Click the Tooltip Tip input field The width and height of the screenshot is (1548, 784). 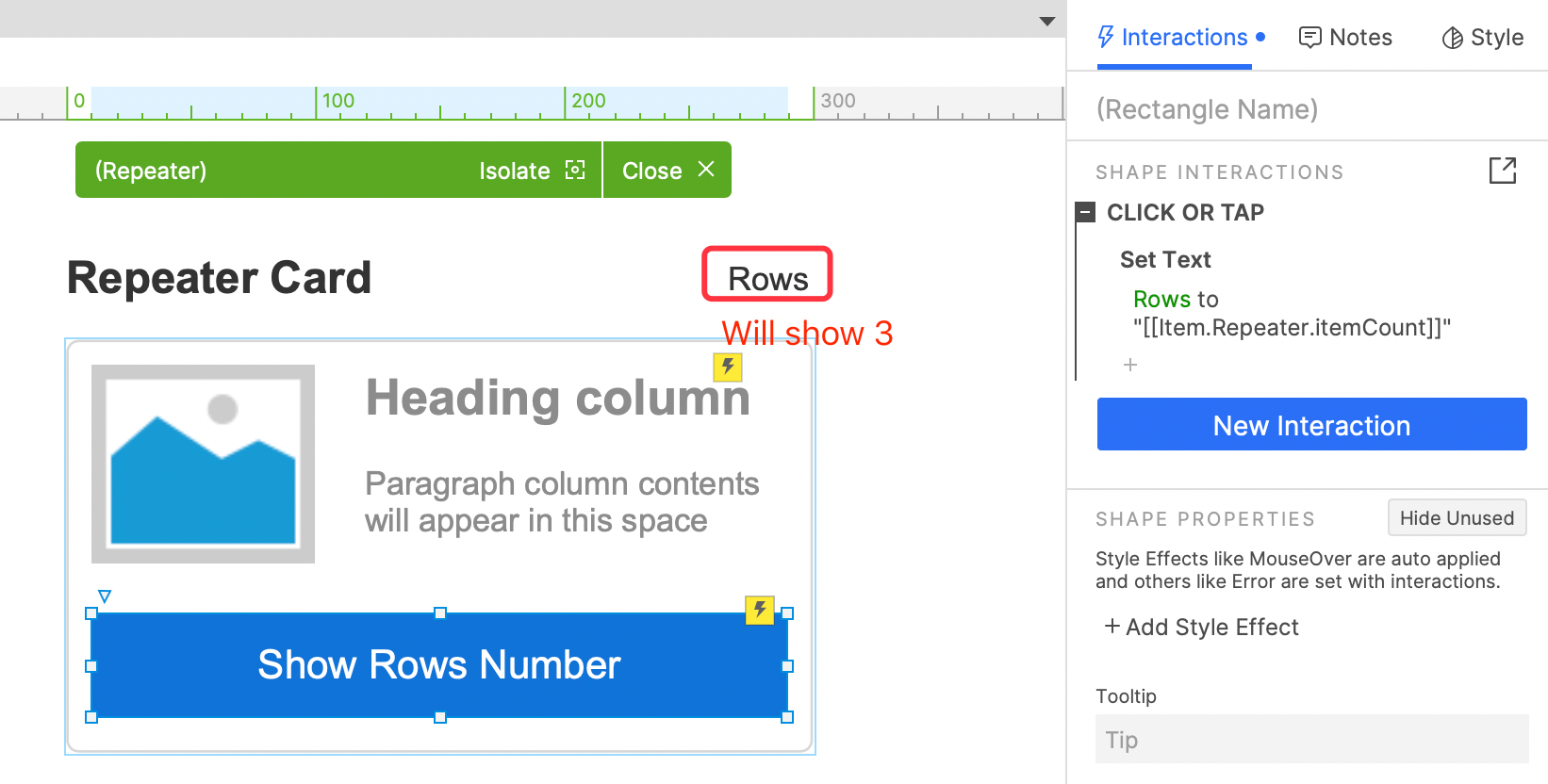(x=1311, y=739)
